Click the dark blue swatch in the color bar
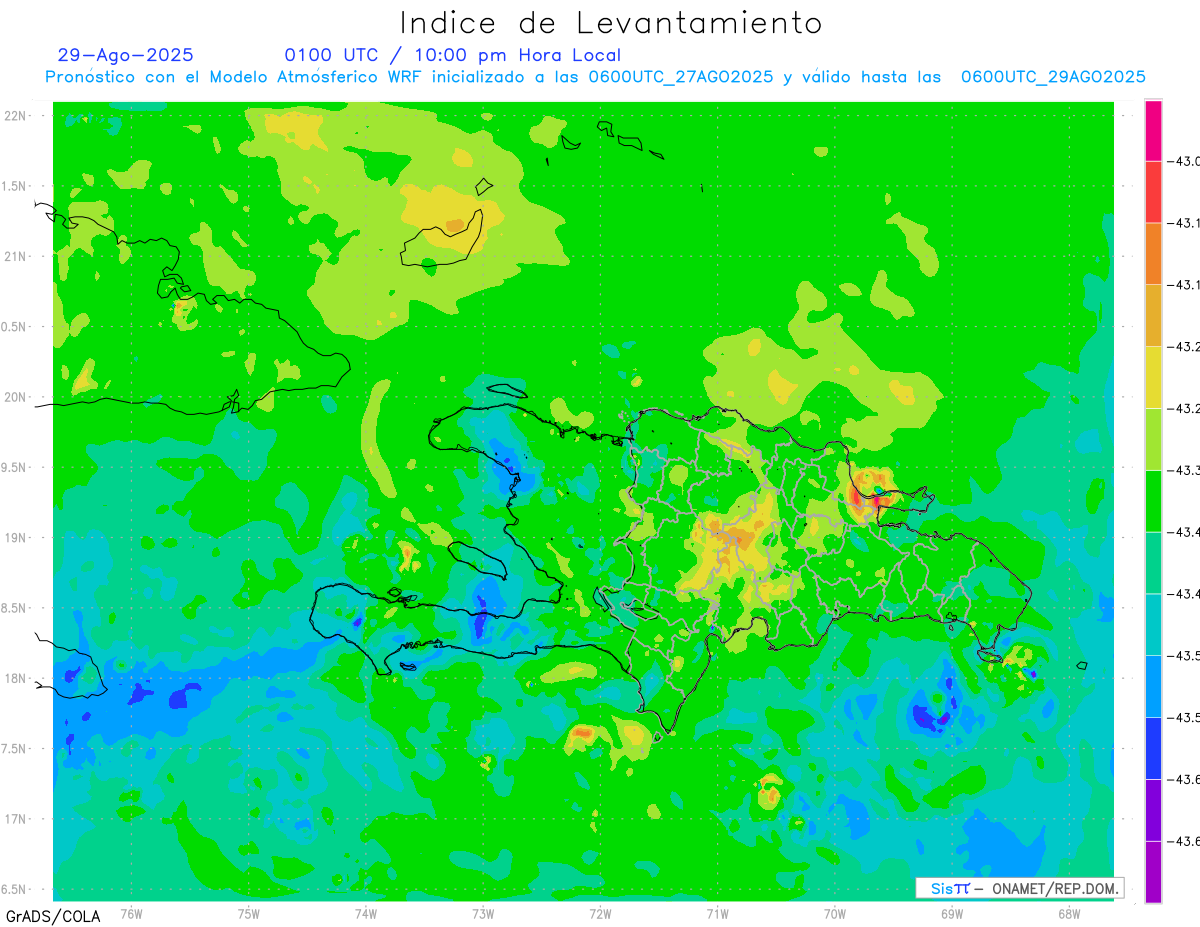The width and height of the screenshot is (1200, 927). point(1153,748)
